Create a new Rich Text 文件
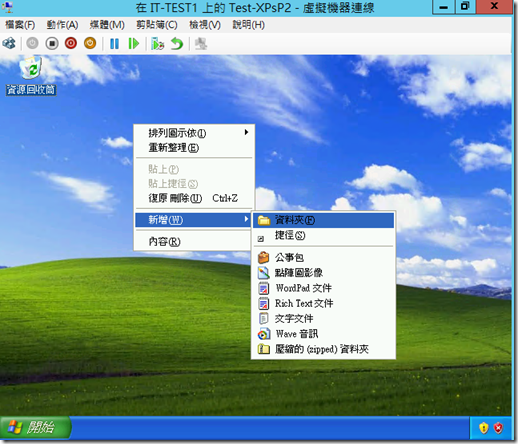 coord(323,303)
